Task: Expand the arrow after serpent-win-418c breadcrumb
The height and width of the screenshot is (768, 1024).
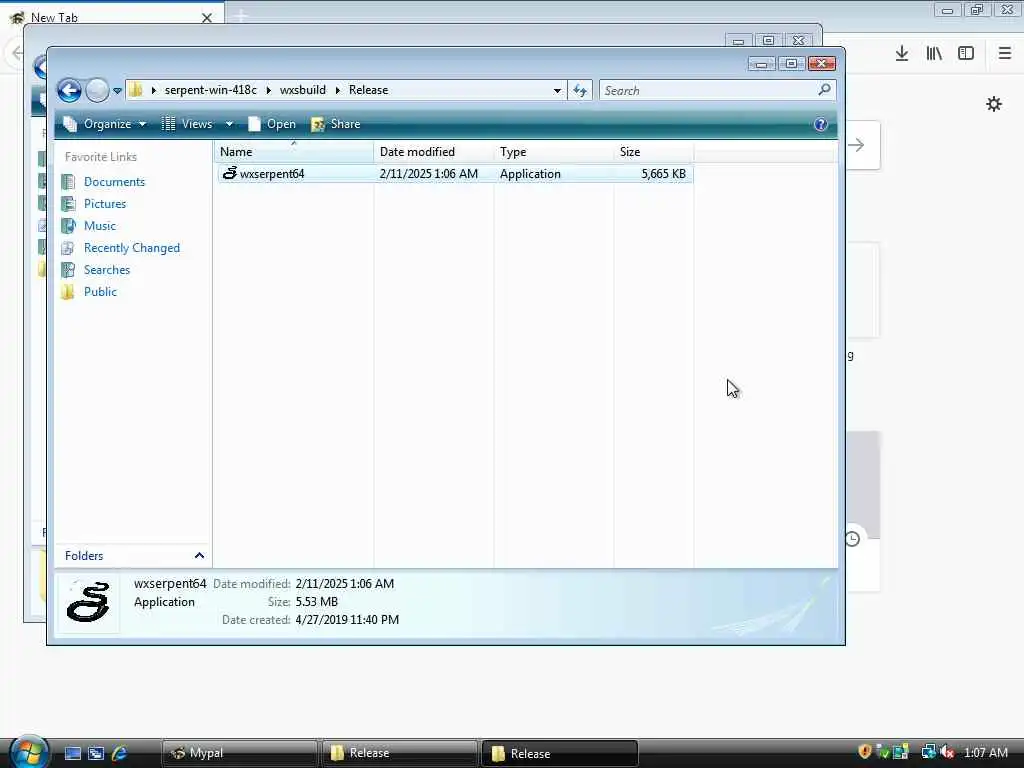Action: 268,90
